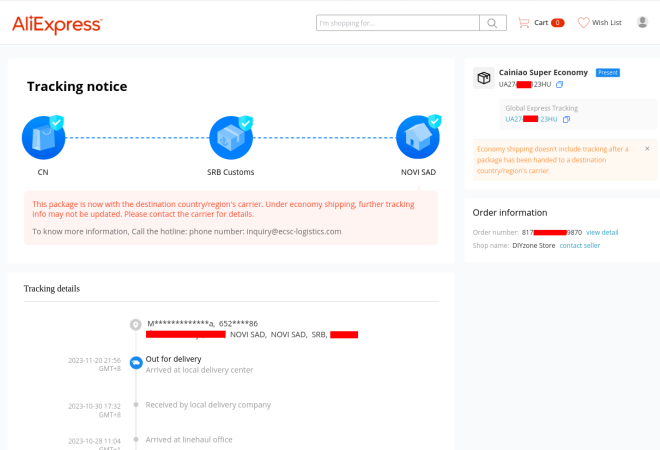Click the "Arrived at linehaul office" entry
This screenshot has height=450, width=660.
[189, 439]
